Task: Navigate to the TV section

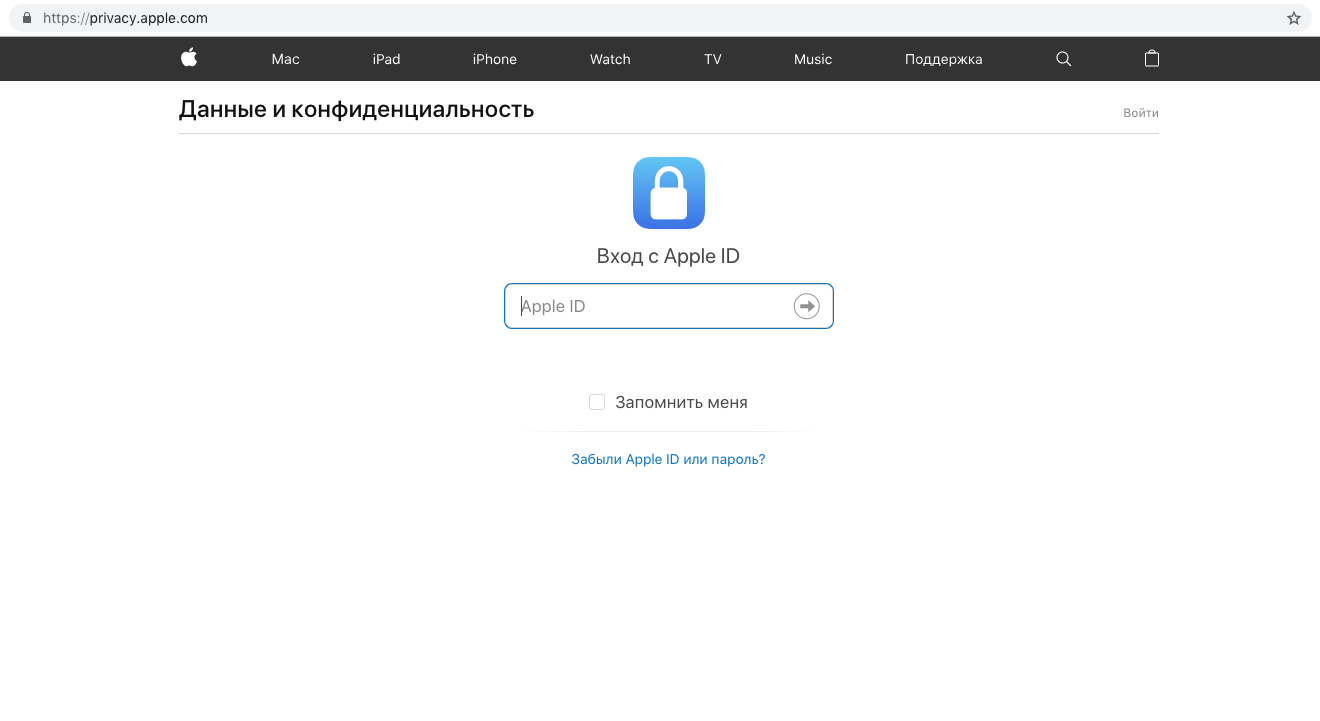Action: tap(713, 59)
